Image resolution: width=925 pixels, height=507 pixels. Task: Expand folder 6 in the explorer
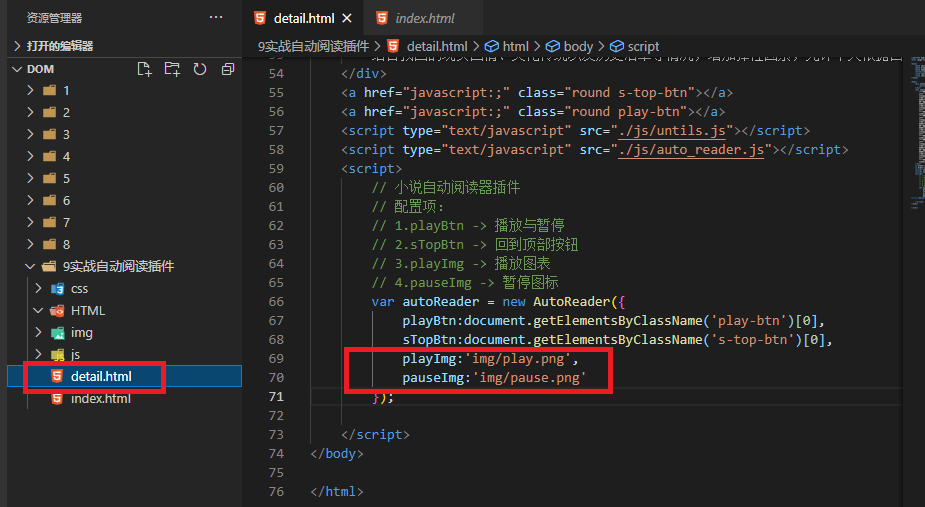coord(31,201)
